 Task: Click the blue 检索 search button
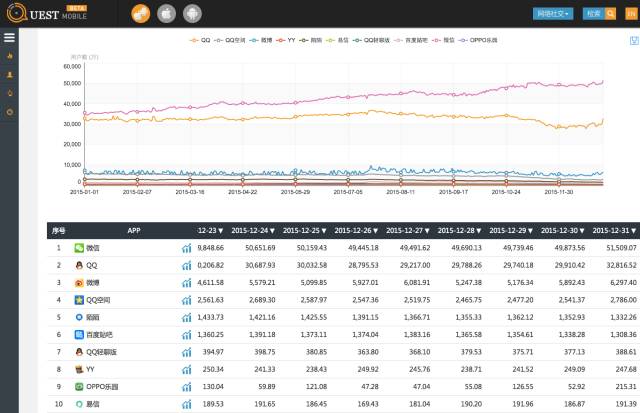[594, 14]
